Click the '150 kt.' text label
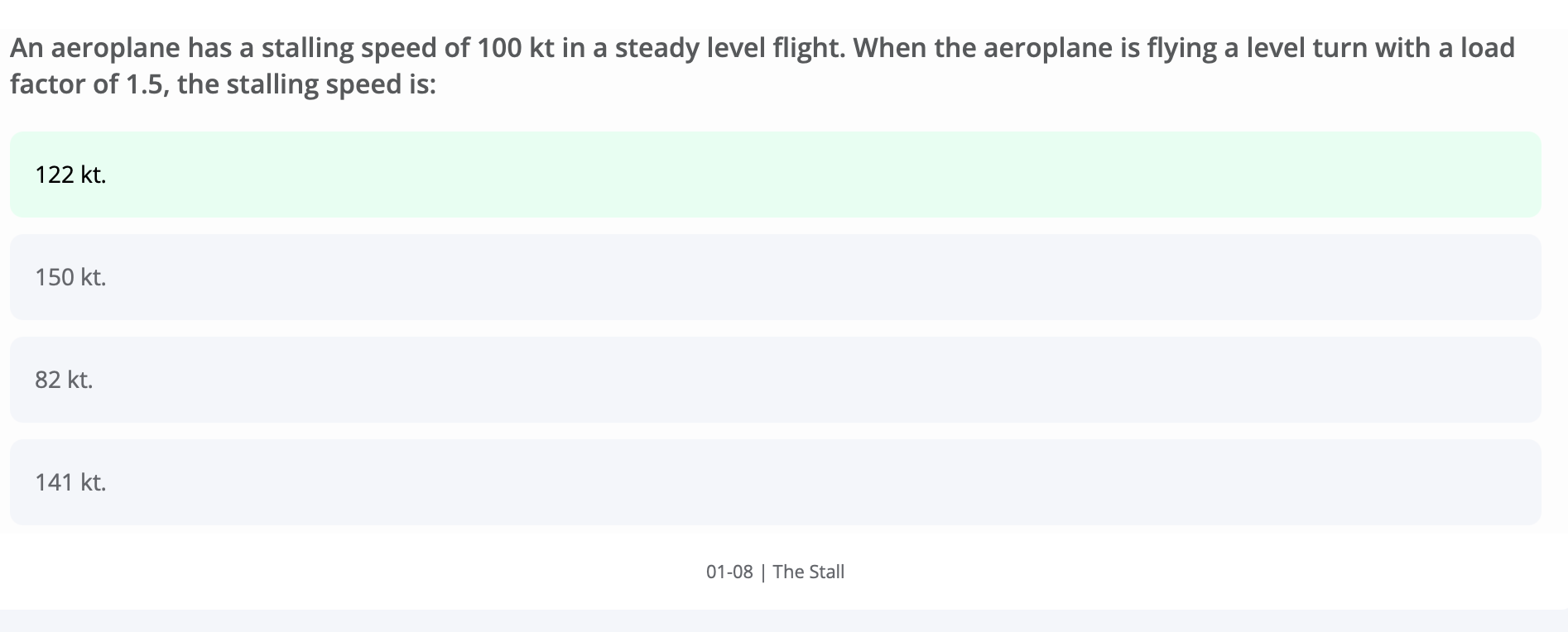Screen dimensions: 1568x632 click(70, 277)
